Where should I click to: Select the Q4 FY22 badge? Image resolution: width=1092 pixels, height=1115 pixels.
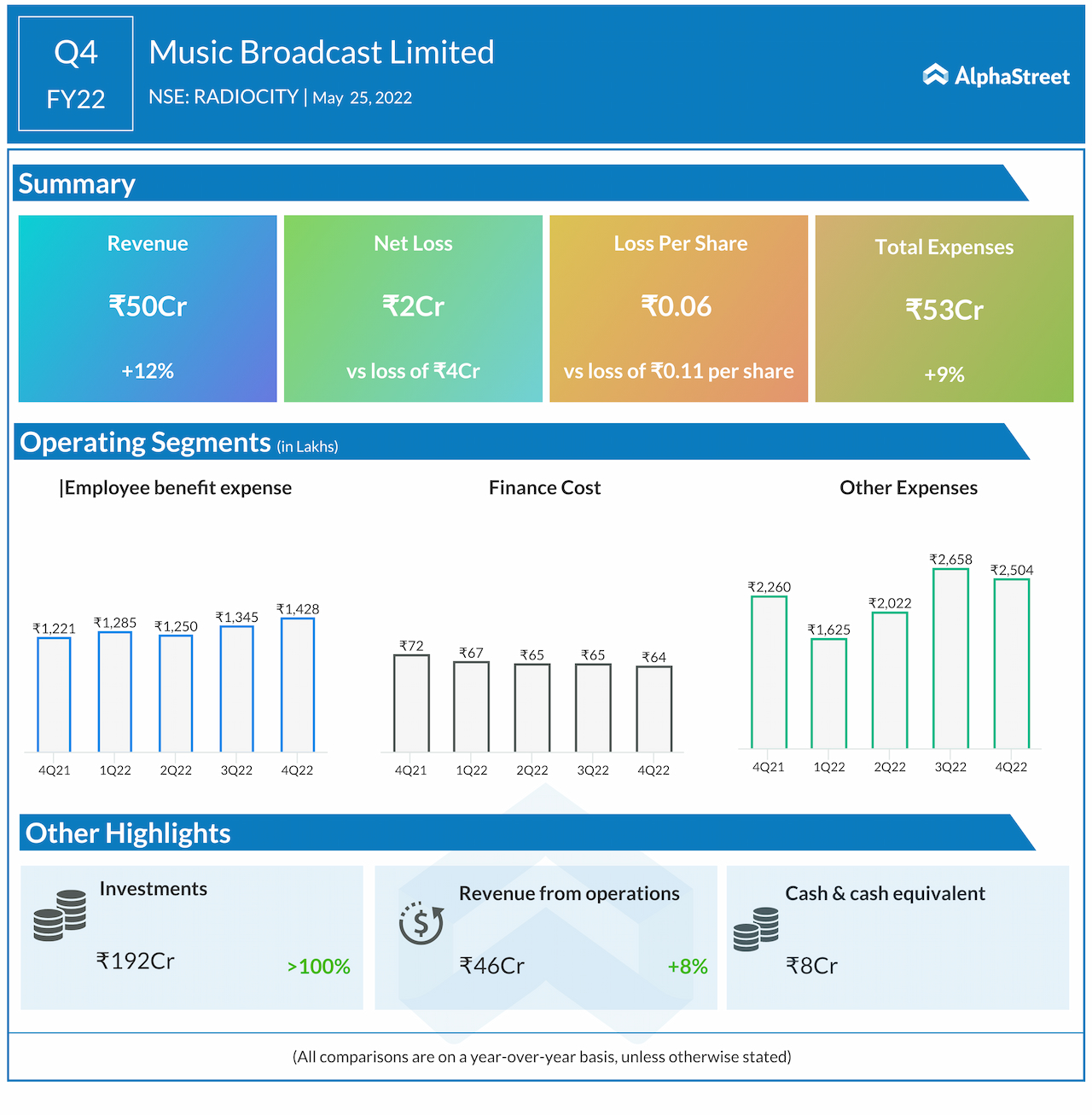pos(76,74)
